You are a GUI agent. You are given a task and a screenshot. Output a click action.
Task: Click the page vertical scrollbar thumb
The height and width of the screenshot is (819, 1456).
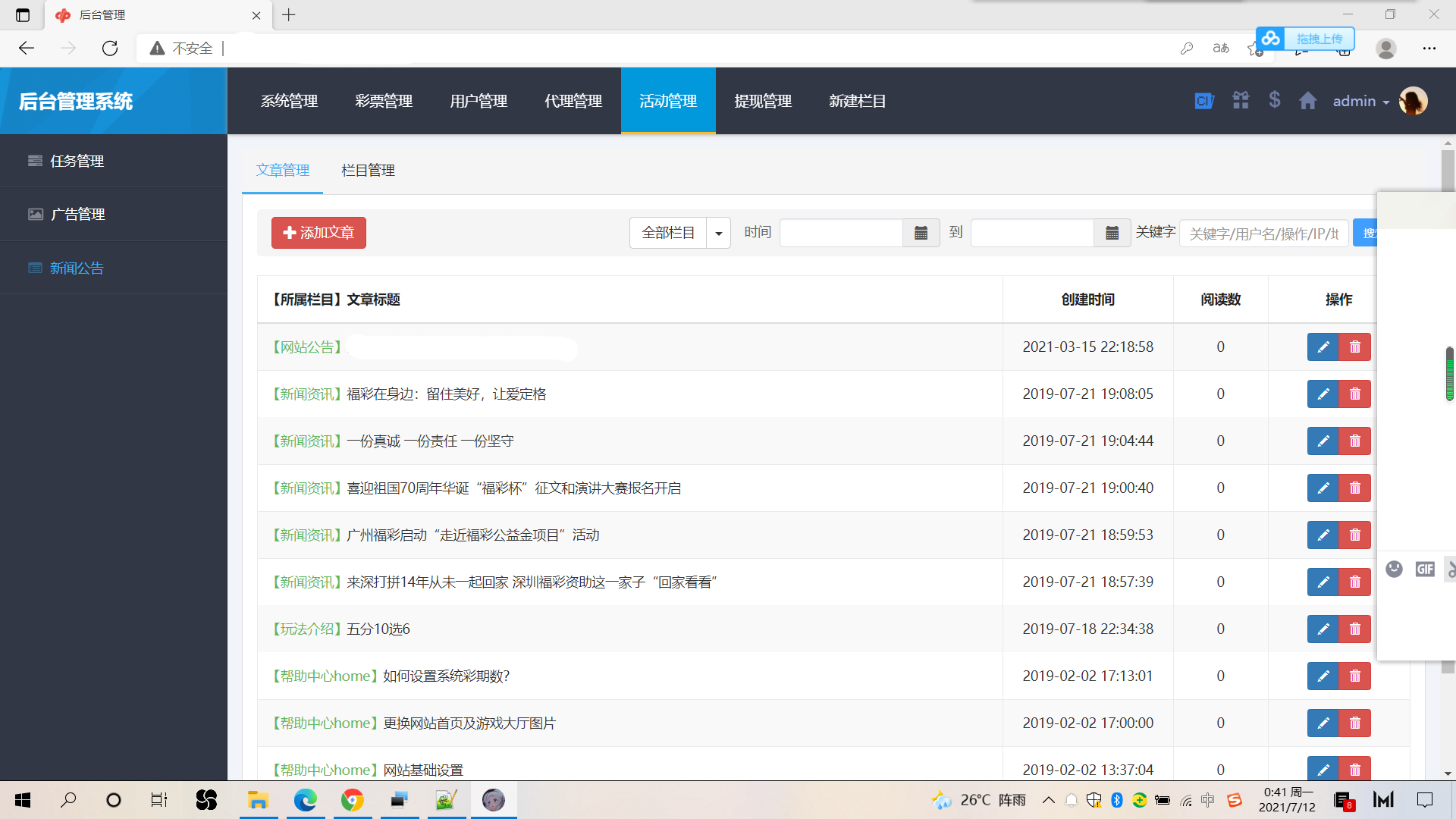point(1448,171)
